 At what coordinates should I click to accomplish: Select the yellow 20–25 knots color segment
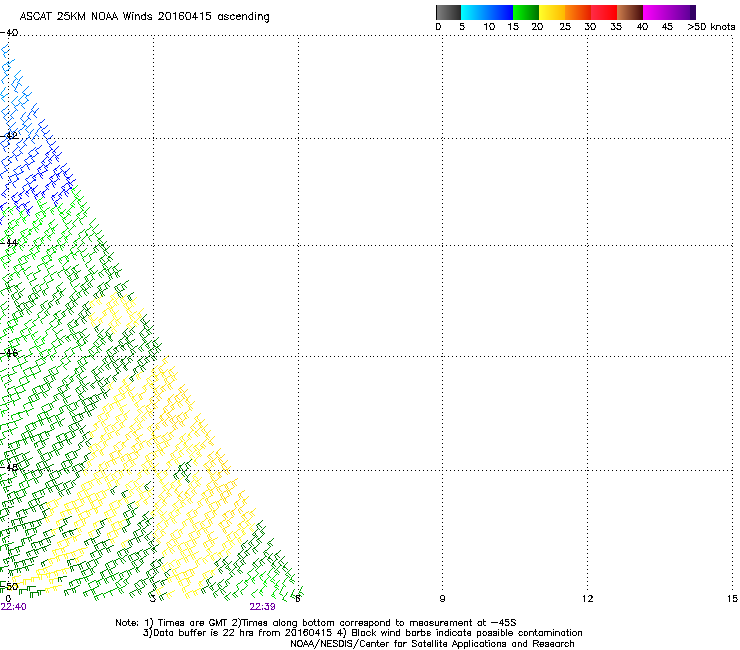552,12
